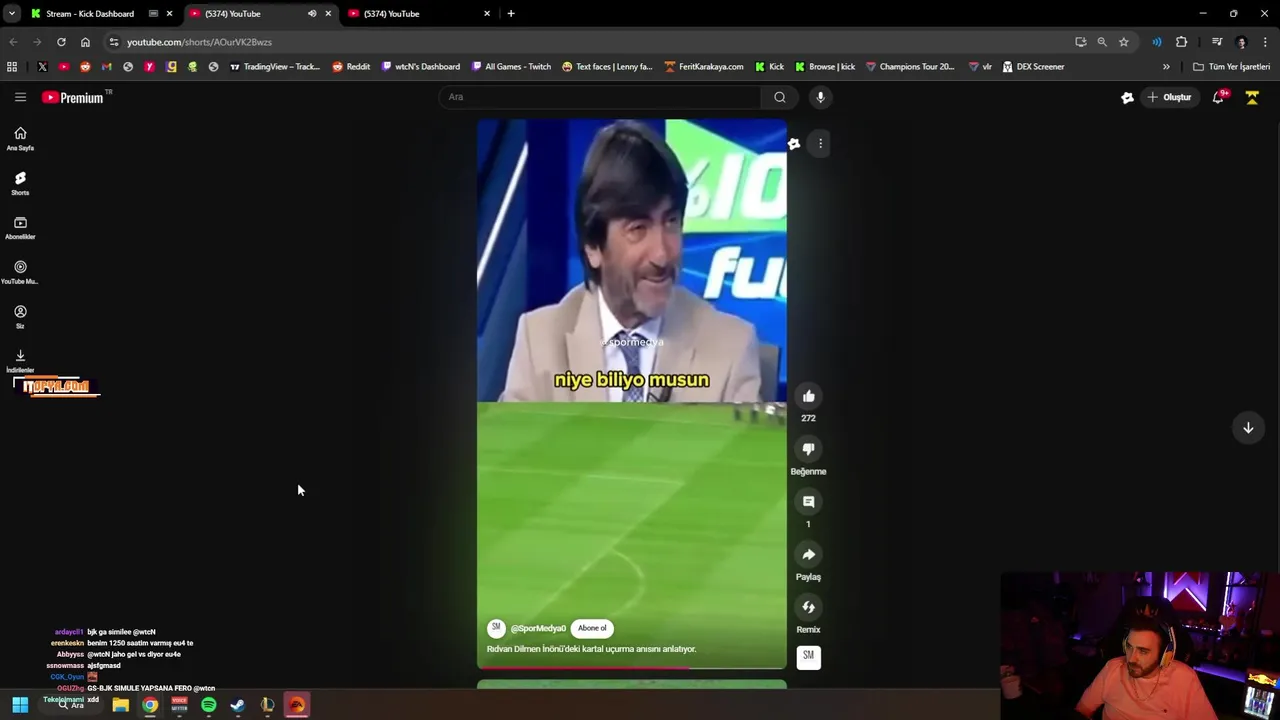This screenshot has height=720, width=1280.
Task: Click the search magnifier button
Action: 780,97
